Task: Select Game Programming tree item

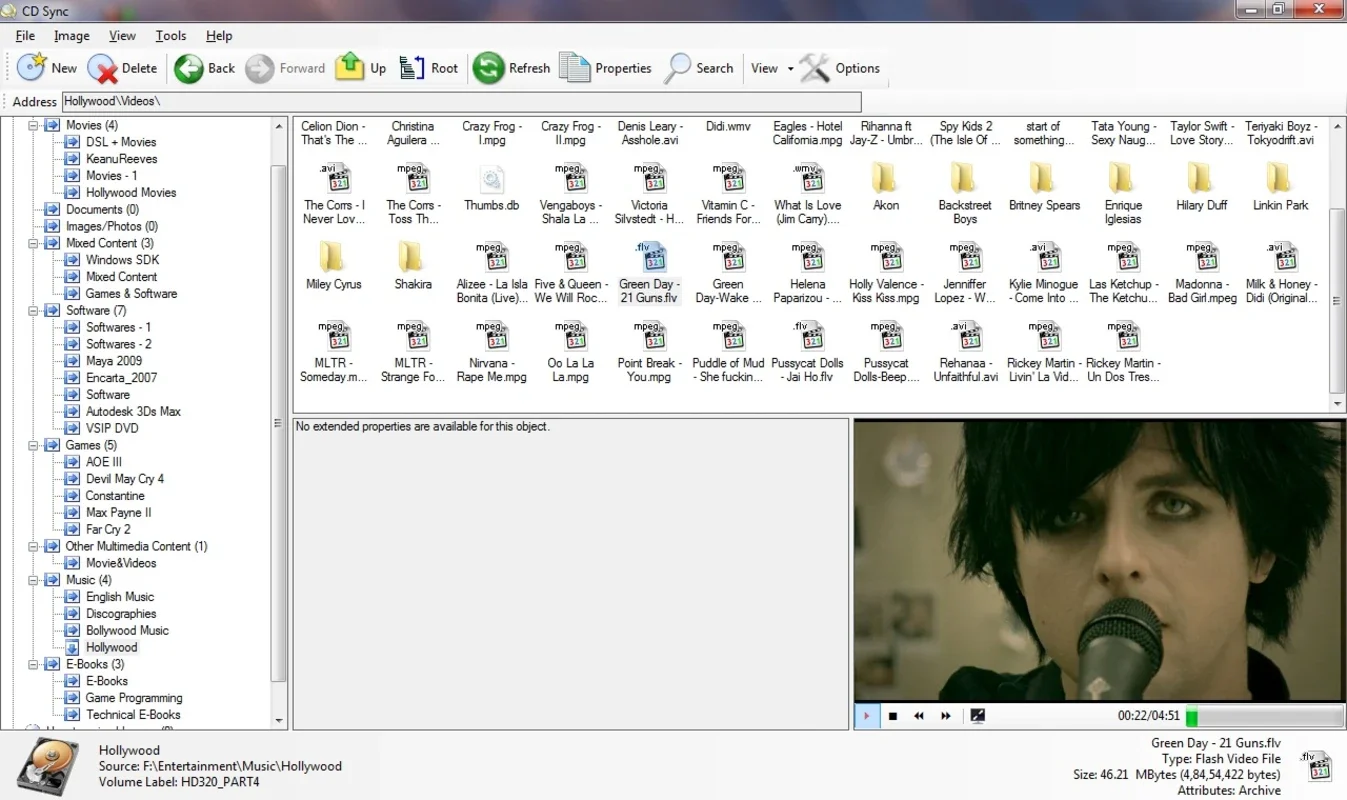Action: pyautogui.click(x=134, y=698)
